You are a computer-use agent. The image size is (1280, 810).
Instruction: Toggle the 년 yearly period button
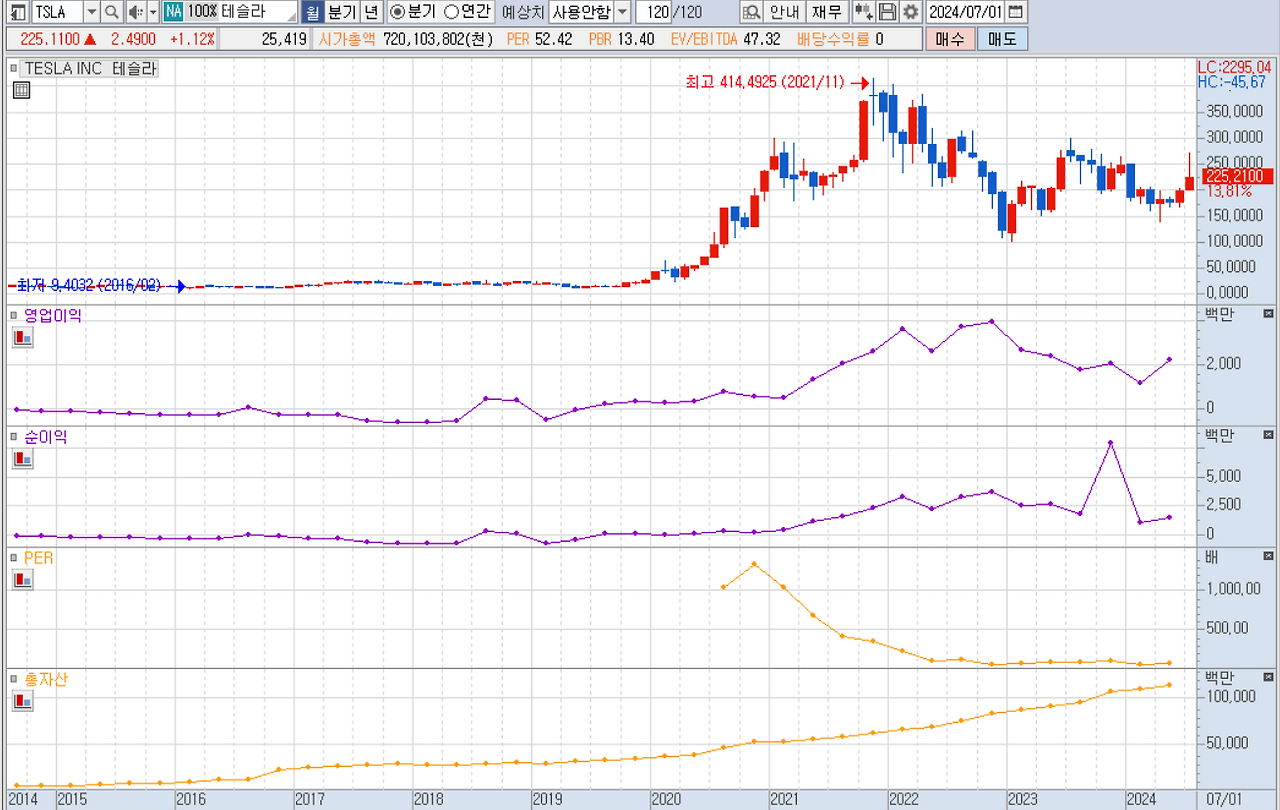click(x=371, y=12)
